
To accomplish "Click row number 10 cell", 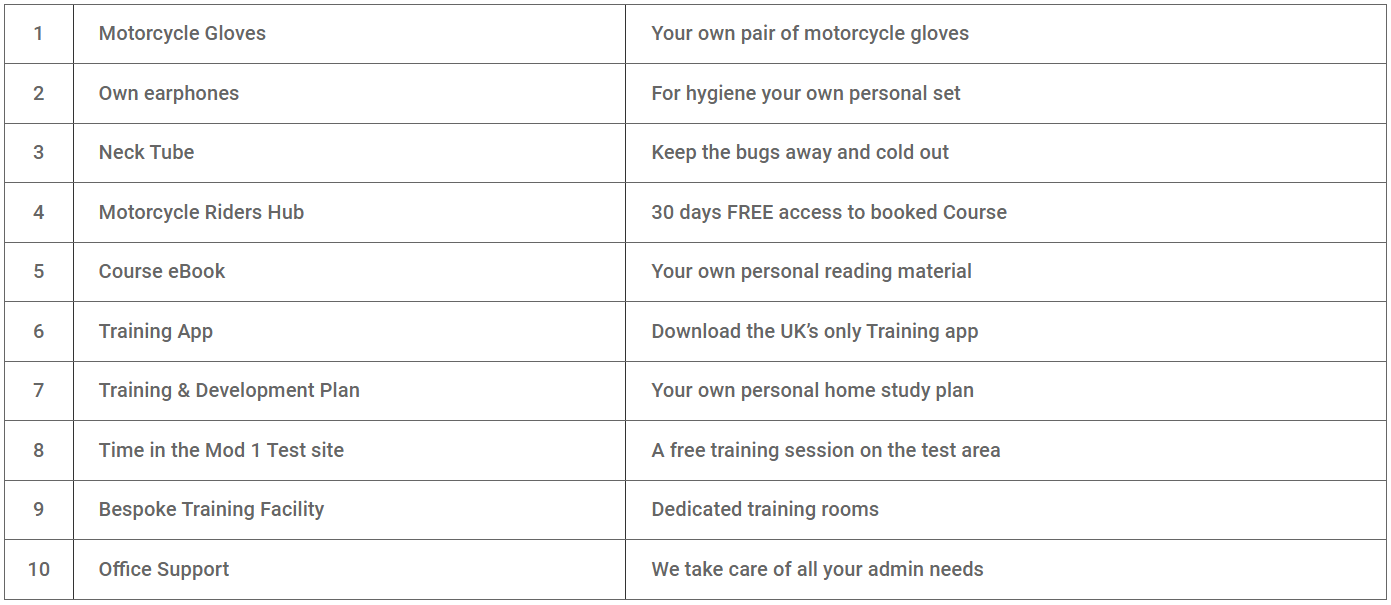I will (x=39, y=569).
